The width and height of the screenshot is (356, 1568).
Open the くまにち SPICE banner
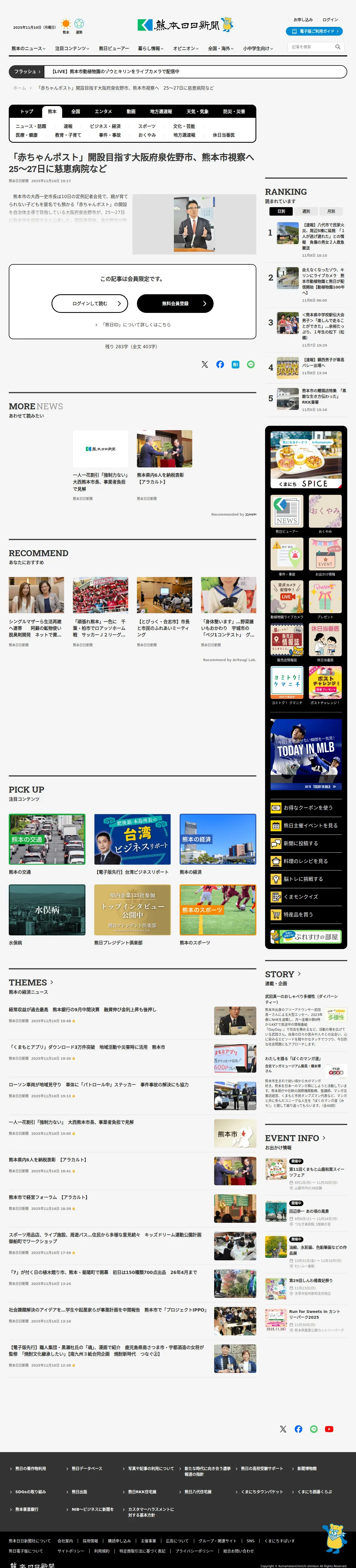point(306,459)
